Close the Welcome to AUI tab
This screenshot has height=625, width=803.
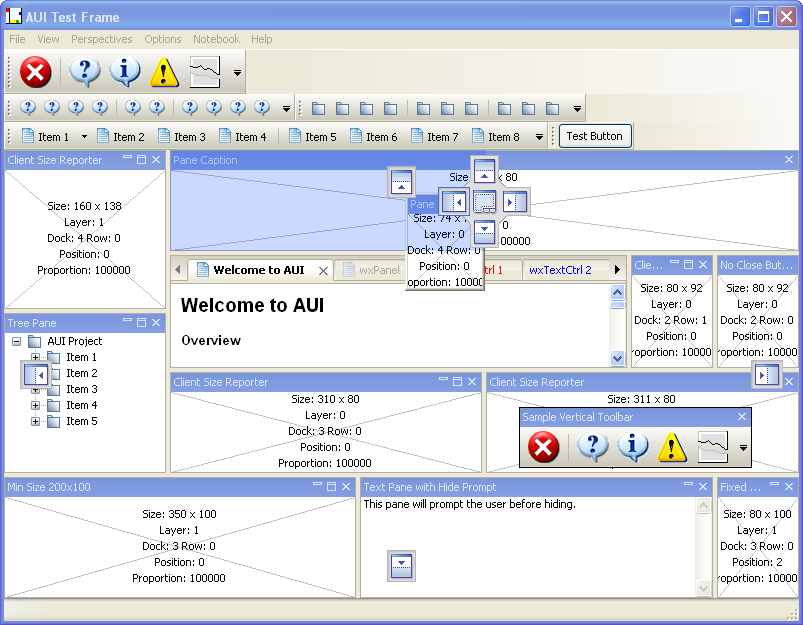point(323,270)
